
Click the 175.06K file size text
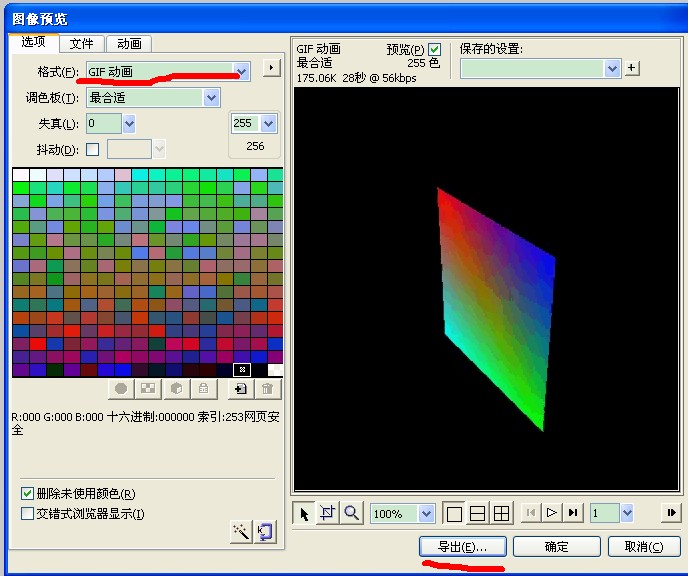point(316,78)
